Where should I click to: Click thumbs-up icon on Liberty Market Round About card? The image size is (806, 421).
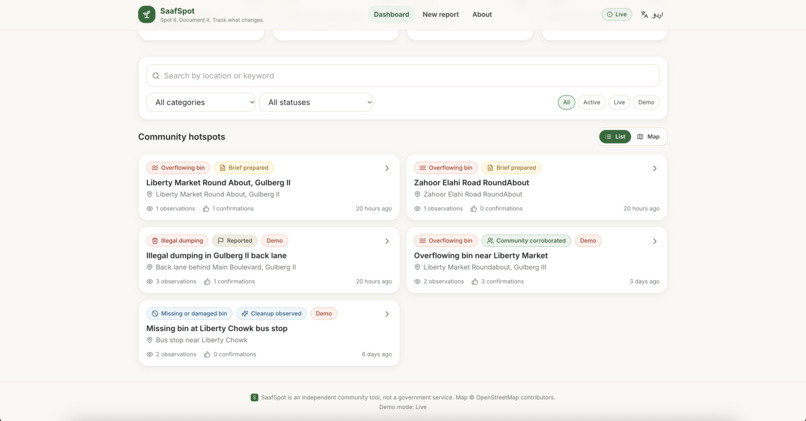tap(206, 209)
